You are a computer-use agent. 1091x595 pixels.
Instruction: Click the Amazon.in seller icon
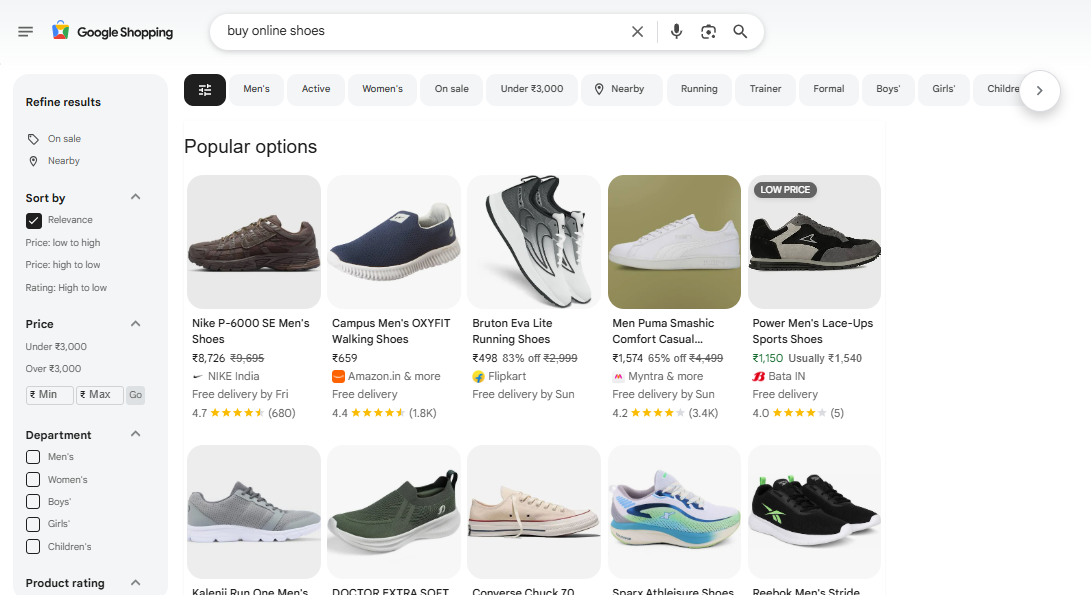pyautogui.click(x=338, y=376)
